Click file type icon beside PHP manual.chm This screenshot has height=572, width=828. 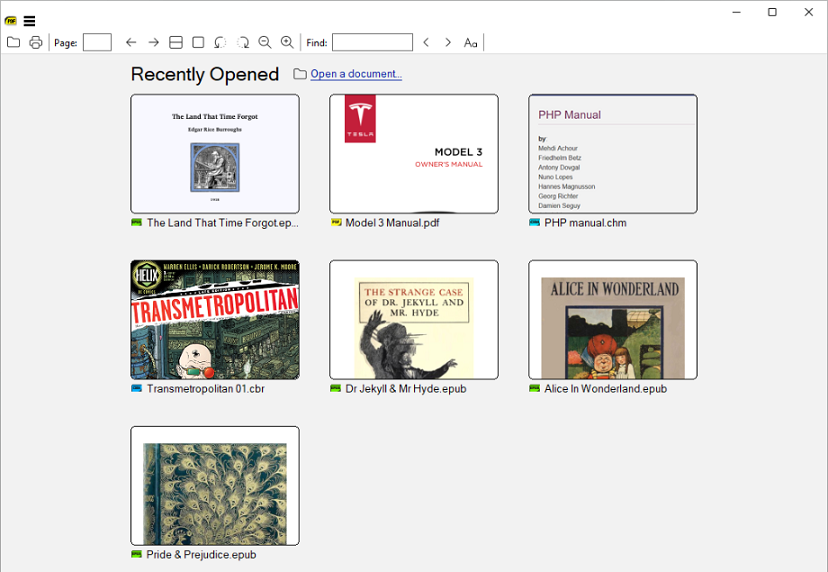pos(534,222)
